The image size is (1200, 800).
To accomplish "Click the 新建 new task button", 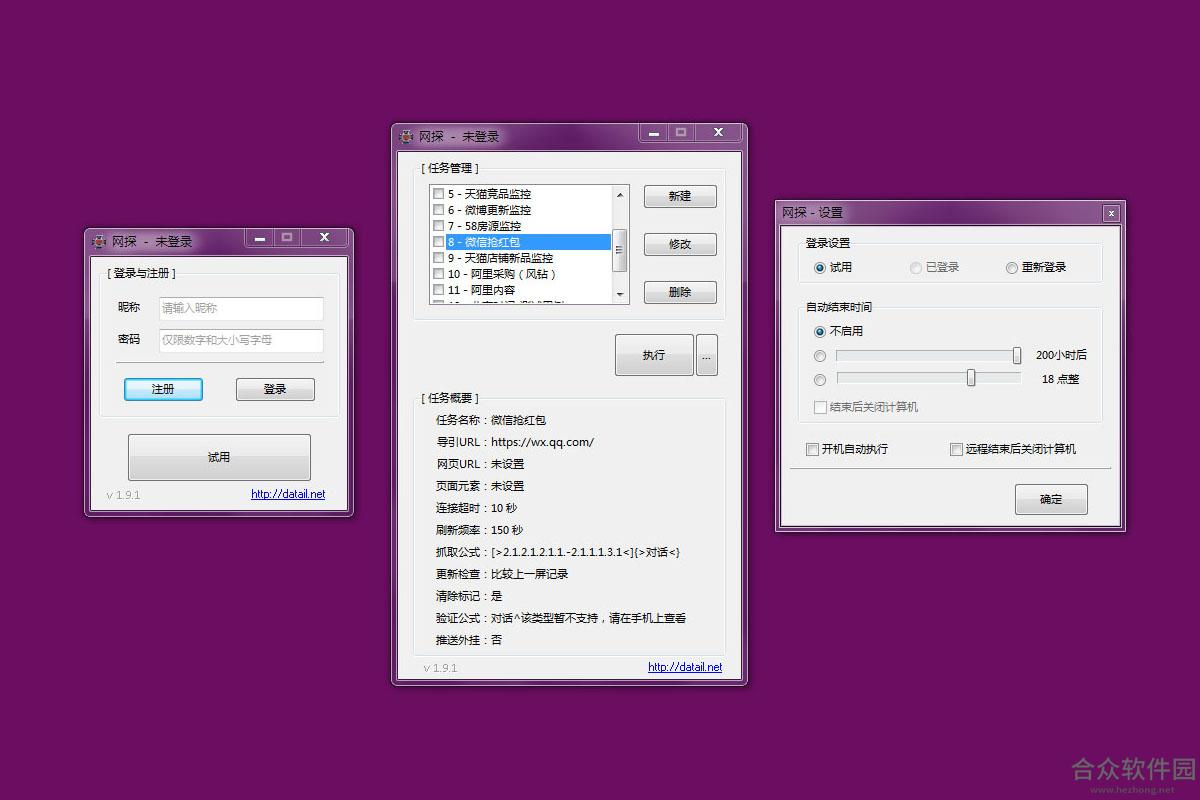I will 680,196.
